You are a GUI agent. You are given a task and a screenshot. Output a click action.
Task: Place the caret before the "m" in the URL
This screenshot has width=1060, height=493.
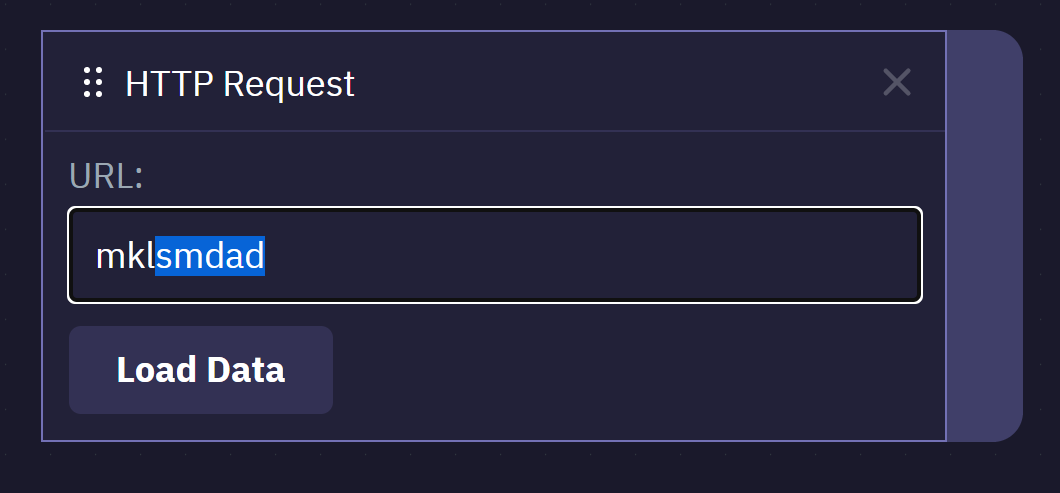point(96,256)
